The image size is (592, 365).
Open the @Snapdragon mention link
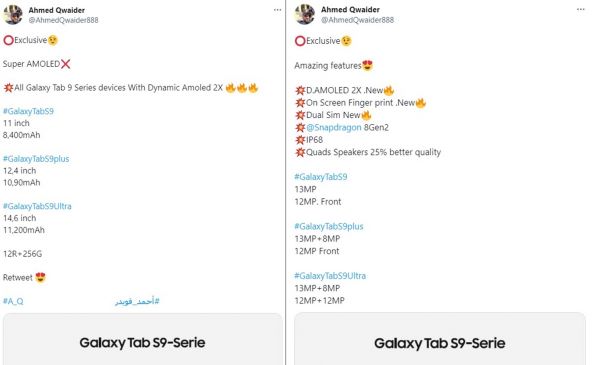pyautogui.click(x=334, y=127)
